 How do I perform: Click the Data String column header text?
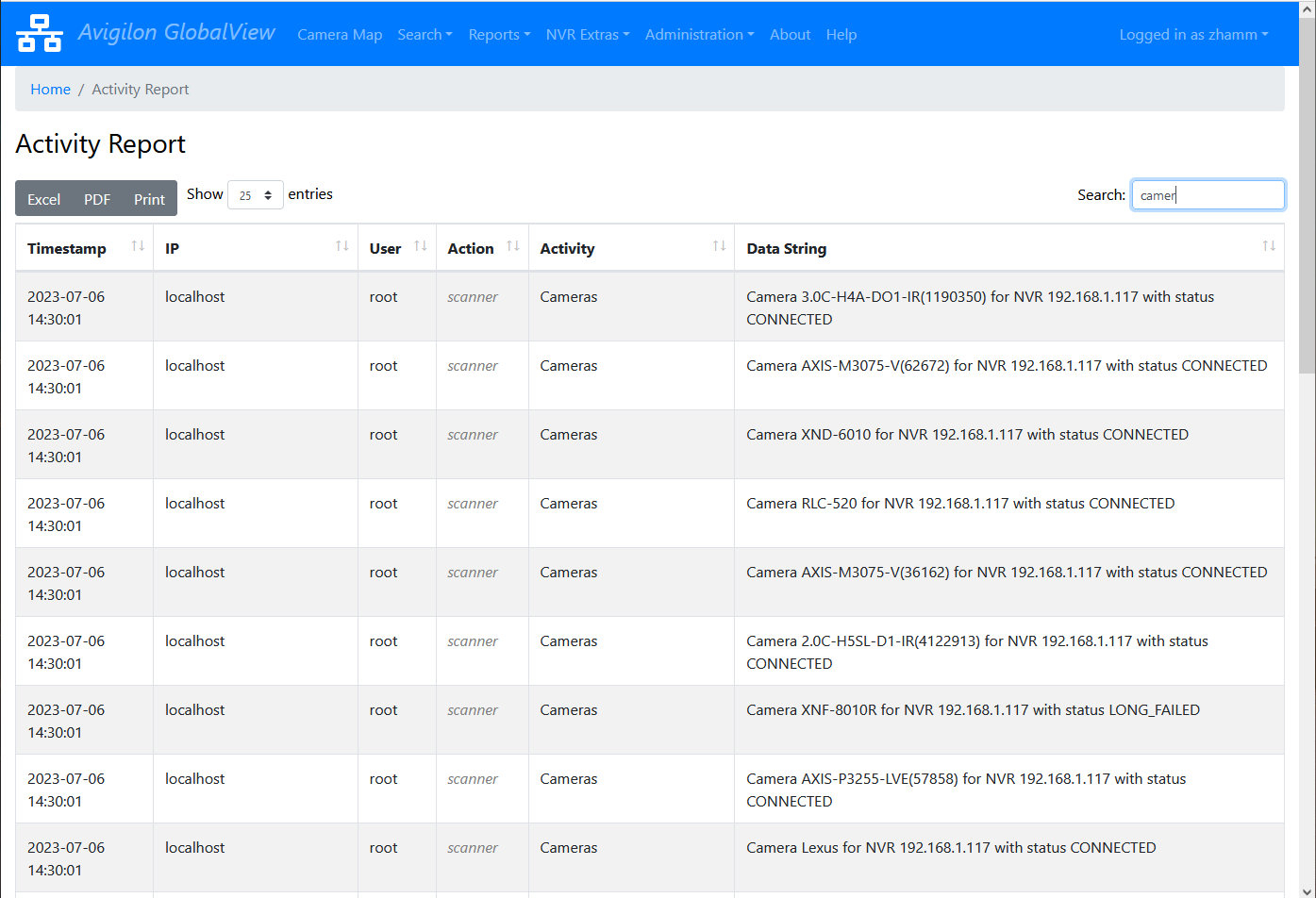[786, 249]
